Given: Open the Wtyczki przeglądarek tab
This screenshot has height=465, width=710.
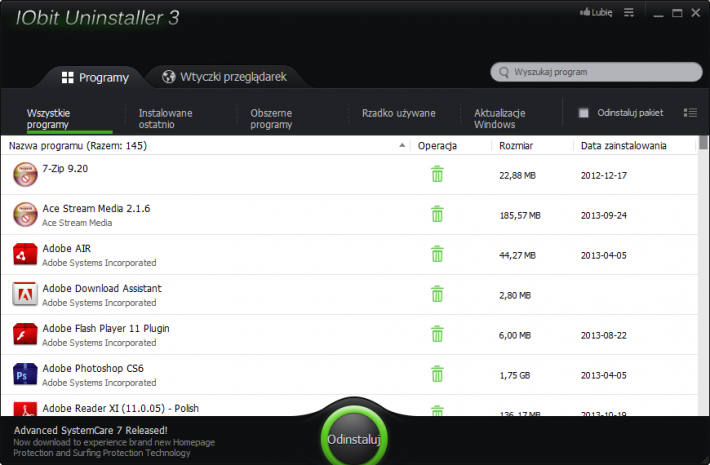Looking at the screenshot, I should point(225,77).
